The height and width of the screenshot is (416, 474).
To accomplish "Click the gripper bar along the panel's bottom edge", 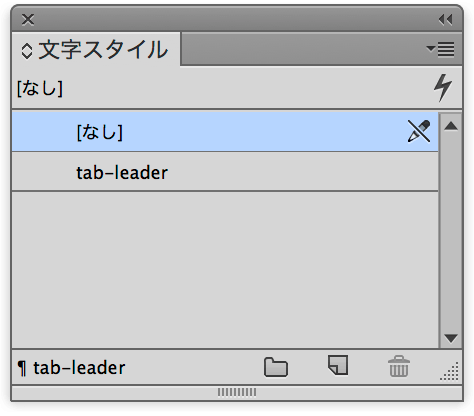I will tap(237, 392).
